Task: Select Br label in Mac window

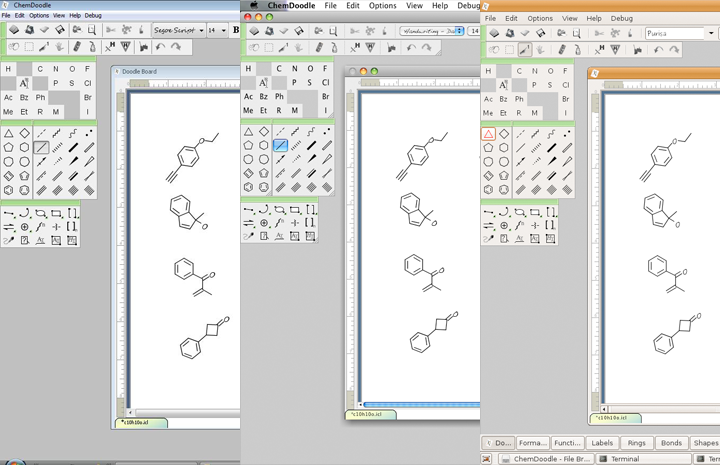Action: 326,96
